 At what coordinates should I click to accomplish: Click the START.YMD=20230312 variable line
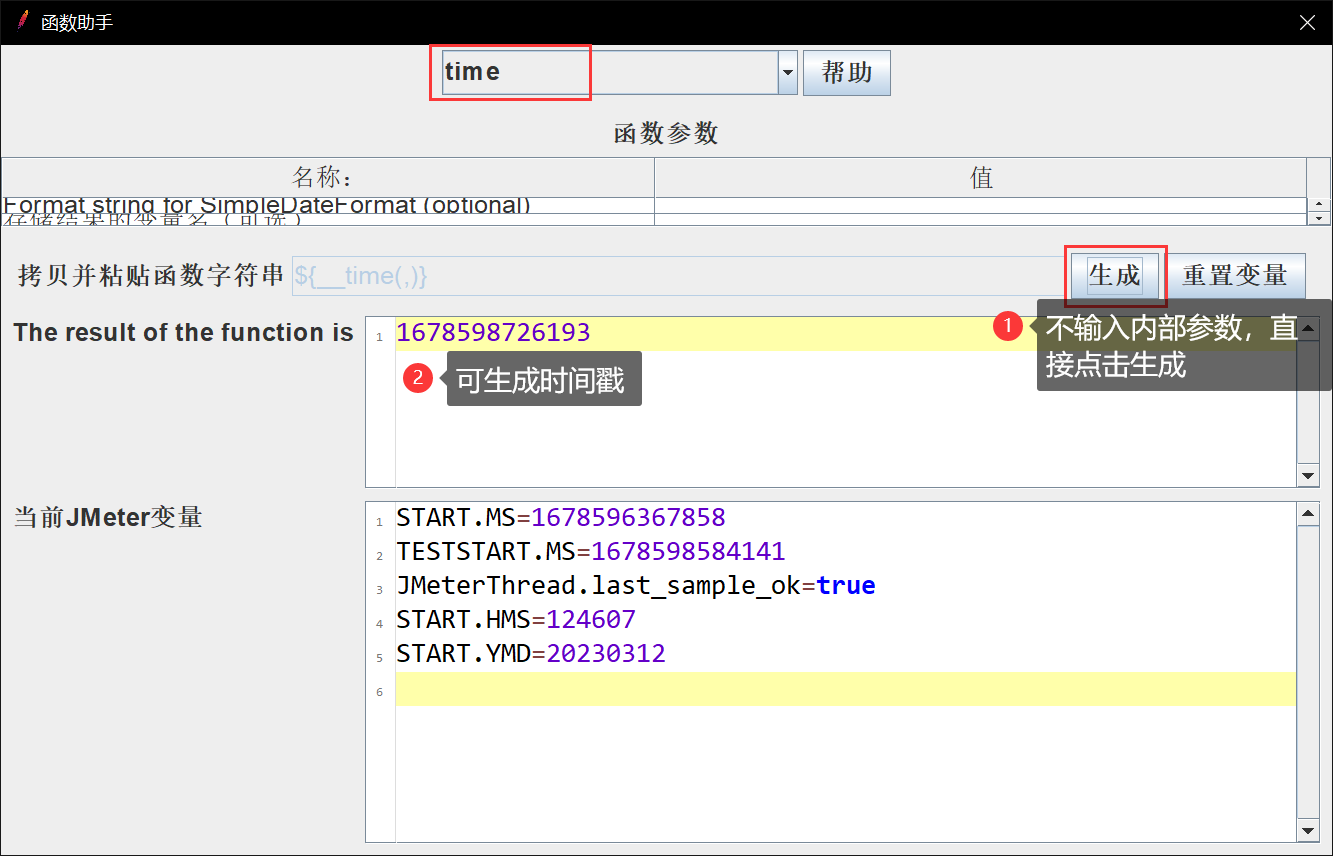pos(531,654)
